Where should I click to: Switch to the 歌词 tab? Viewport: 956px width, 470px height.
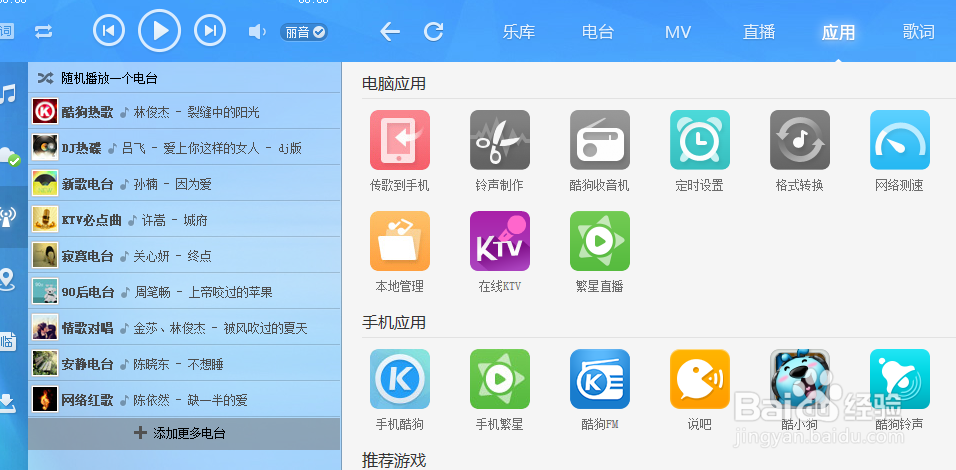(919, 32)
